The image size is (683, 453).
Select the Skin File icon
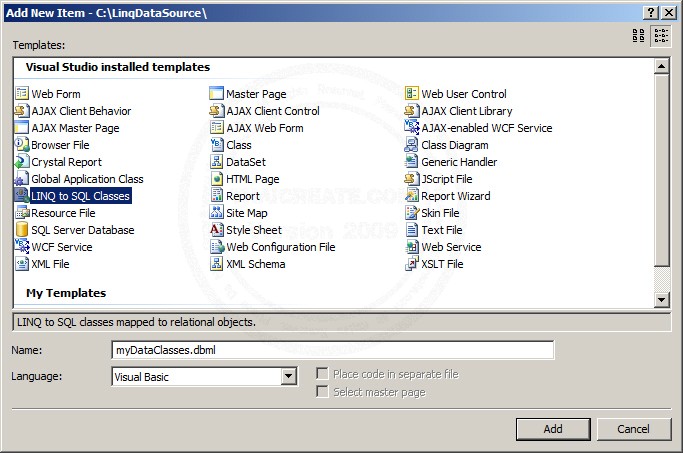[x=412, y=213]
